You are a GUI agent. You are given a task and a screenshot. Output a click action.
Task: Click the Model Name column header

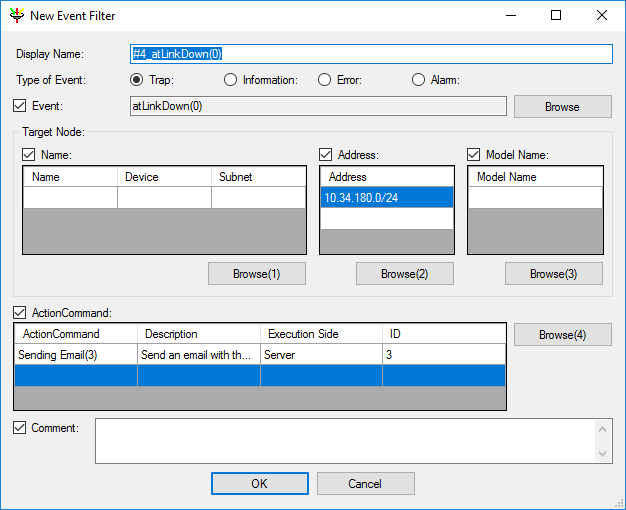[x=535, y=177]
